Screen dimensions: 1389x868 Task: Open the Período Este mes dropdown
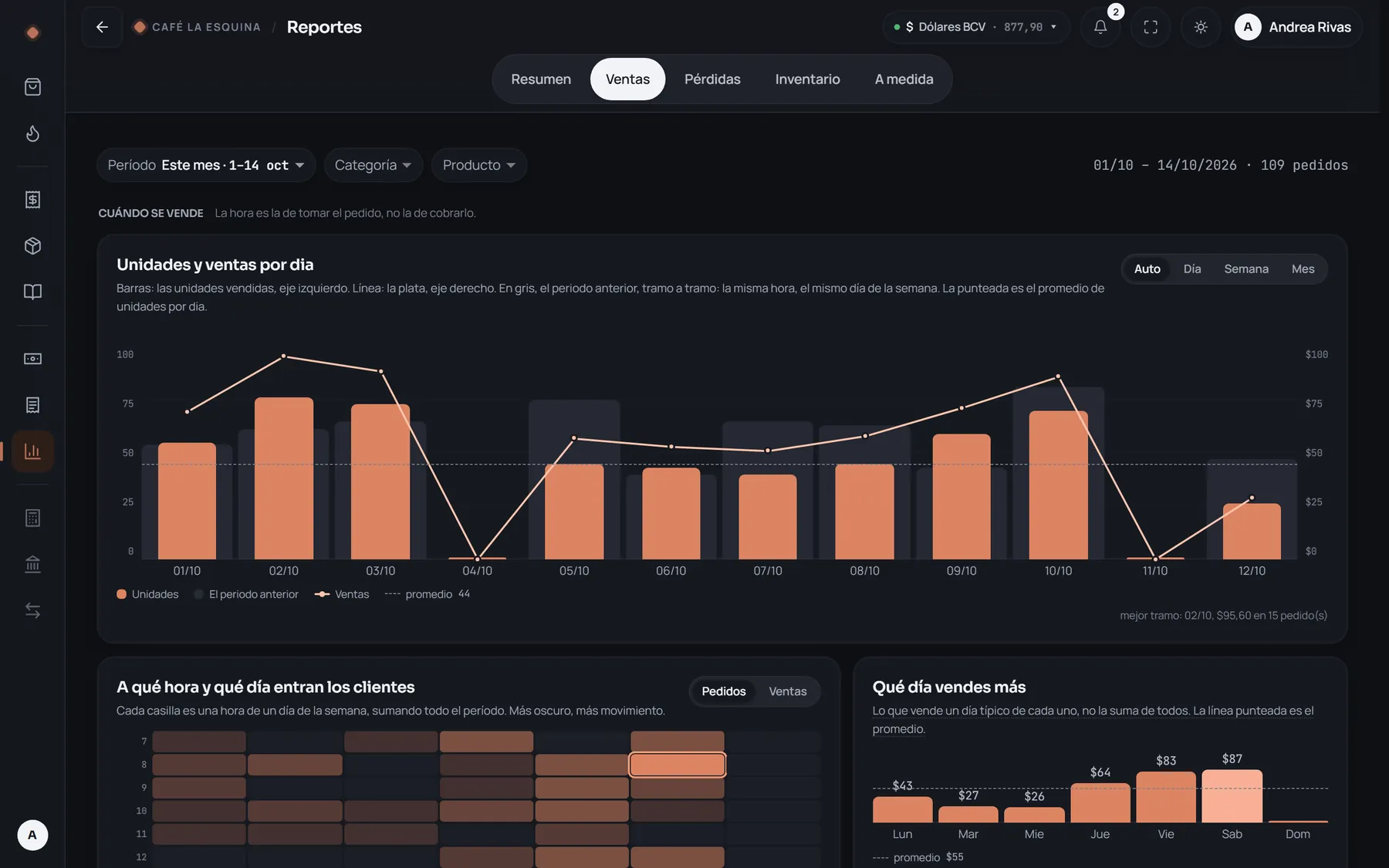206,165
